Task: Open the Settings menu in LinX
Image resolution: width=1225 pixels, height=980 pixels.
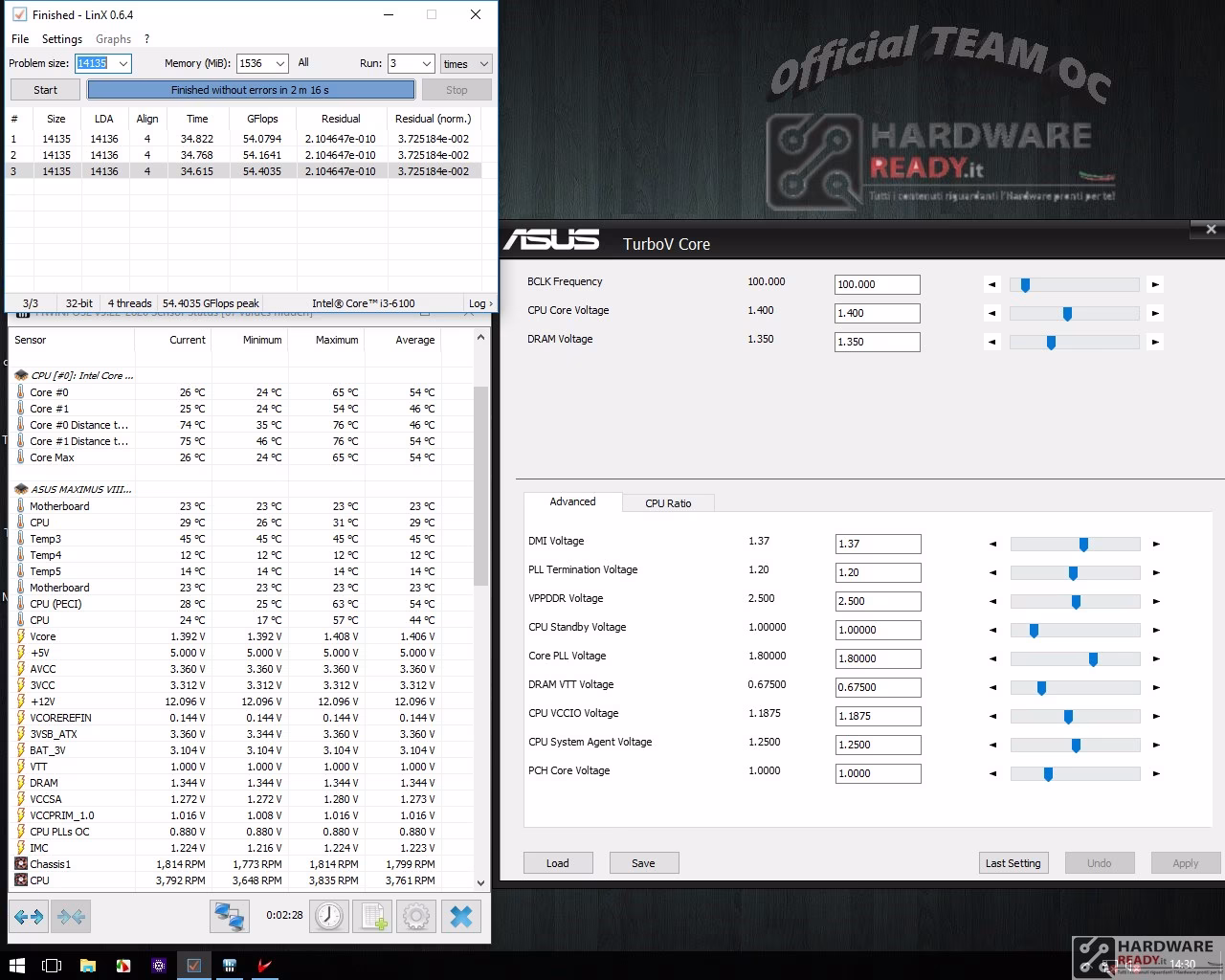Action: pos(62,39)
